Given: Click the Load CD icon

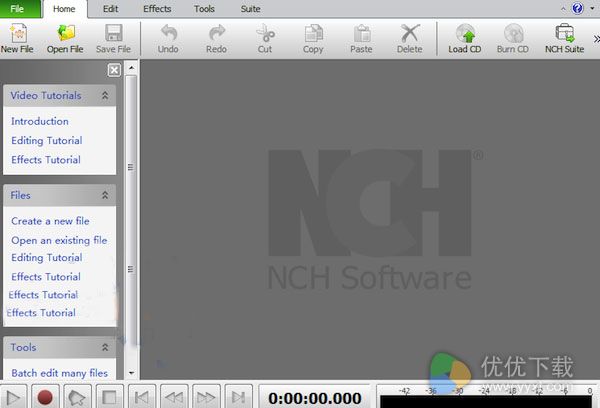Looking at the screenshot, I should [x=465, y=33].
